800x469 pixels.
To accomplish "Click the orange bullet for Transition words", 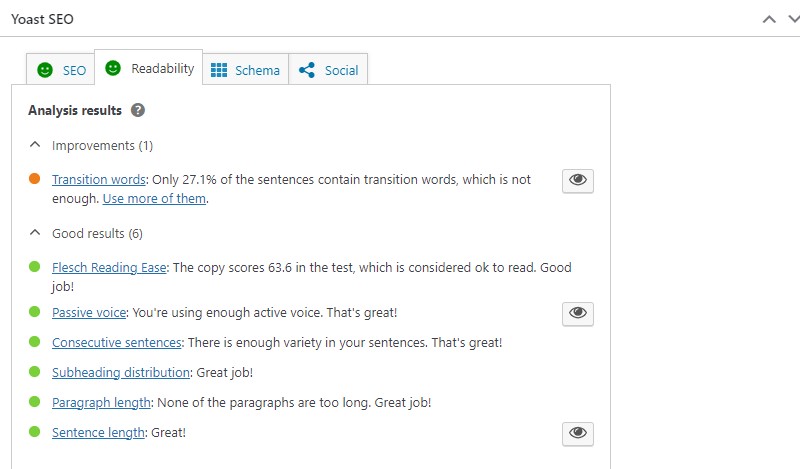I will click(x=34, y=179).
